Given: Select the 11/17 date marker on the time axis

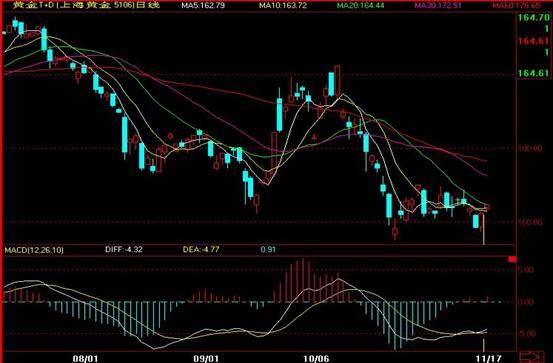Looking at the screenshot, I should coord(488,358).
